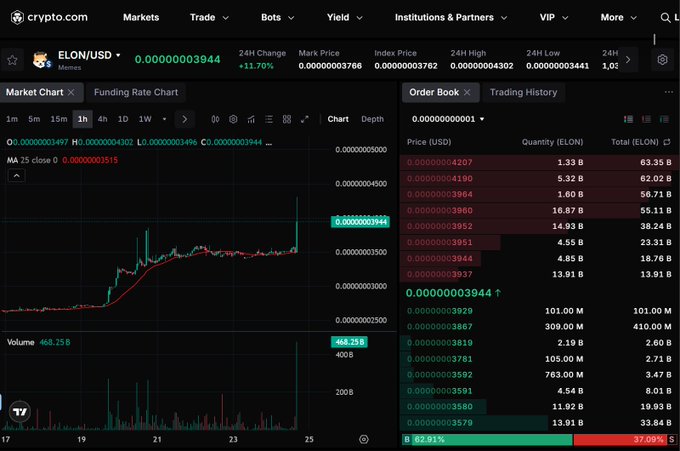The height and width of the screenshot is (451, 680).
Task: Select the 15m timeframe
Action: pyautogui.click(x=59, y=119)
